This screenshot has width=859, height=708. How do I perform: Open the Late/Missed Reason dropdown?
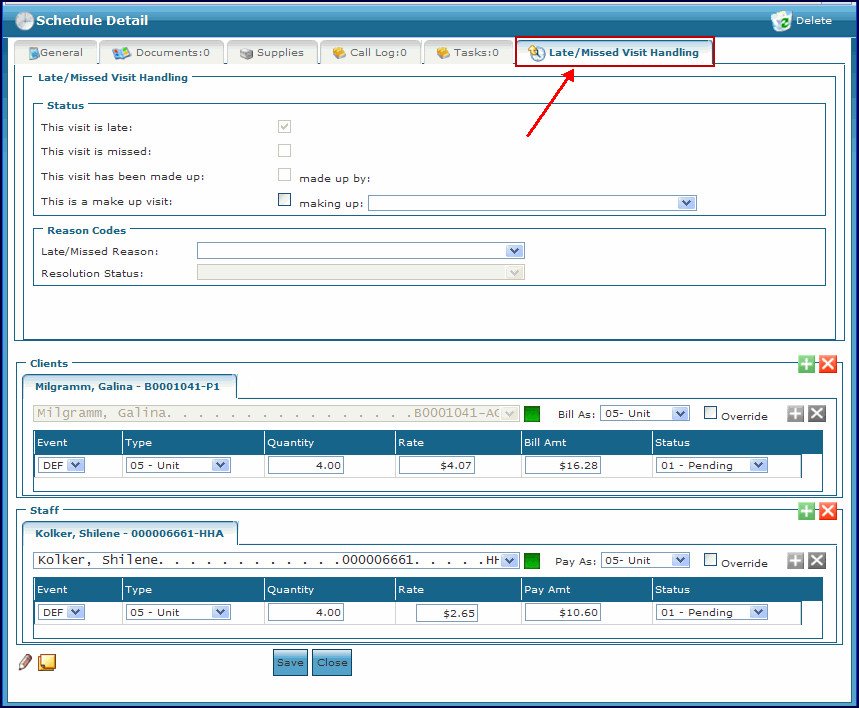514,251
